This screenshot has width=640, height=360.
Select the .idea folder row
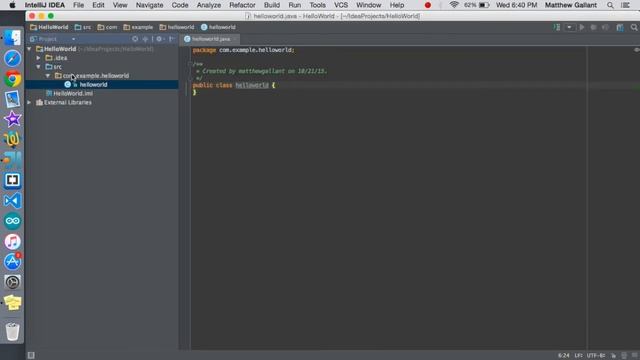pos(102,58)
